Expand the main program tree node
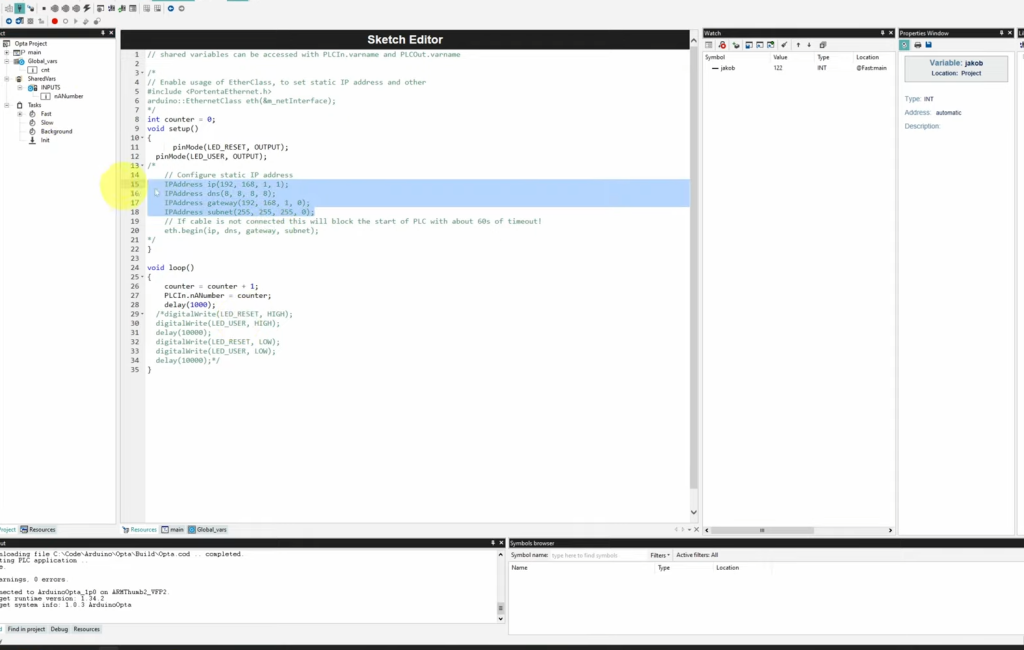Viewport: 1024px width, 650px height. 7,52
